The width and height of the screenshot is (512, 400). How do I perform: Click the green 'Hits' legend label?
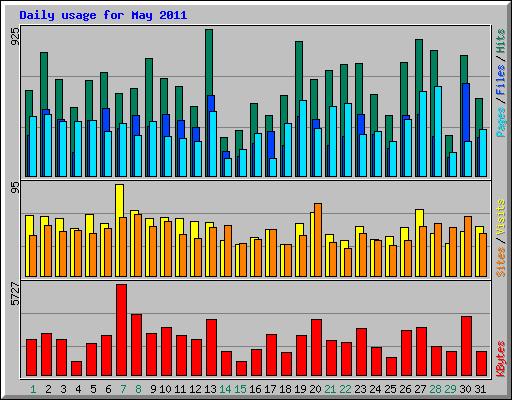click(500, 41)
